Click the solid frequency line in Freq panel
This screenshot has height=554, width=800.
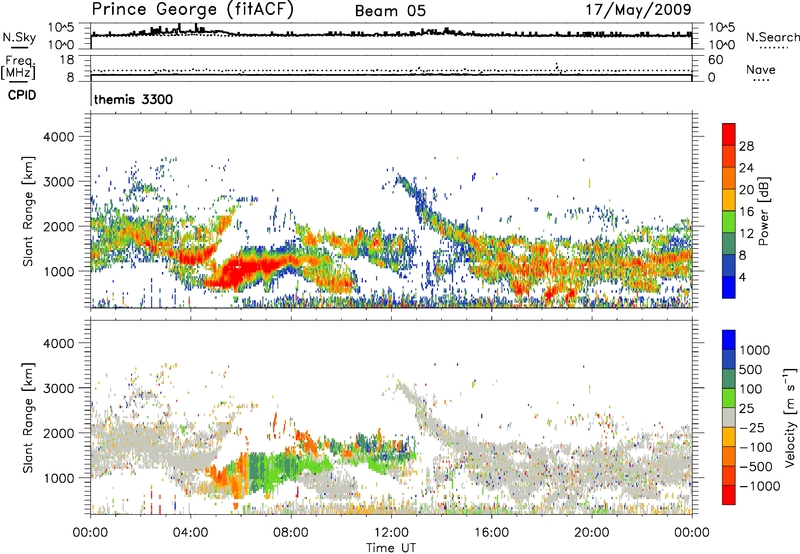391,75
